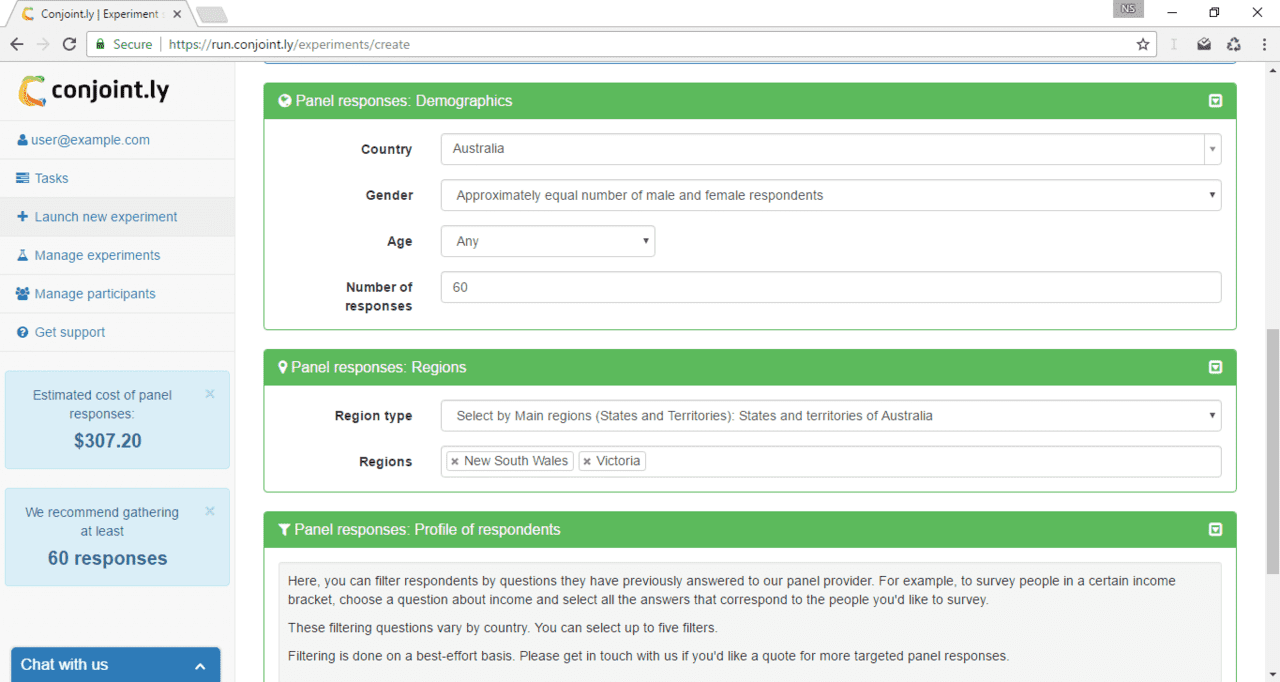Collapse the Profile of respondents panel

point(1215,529)
